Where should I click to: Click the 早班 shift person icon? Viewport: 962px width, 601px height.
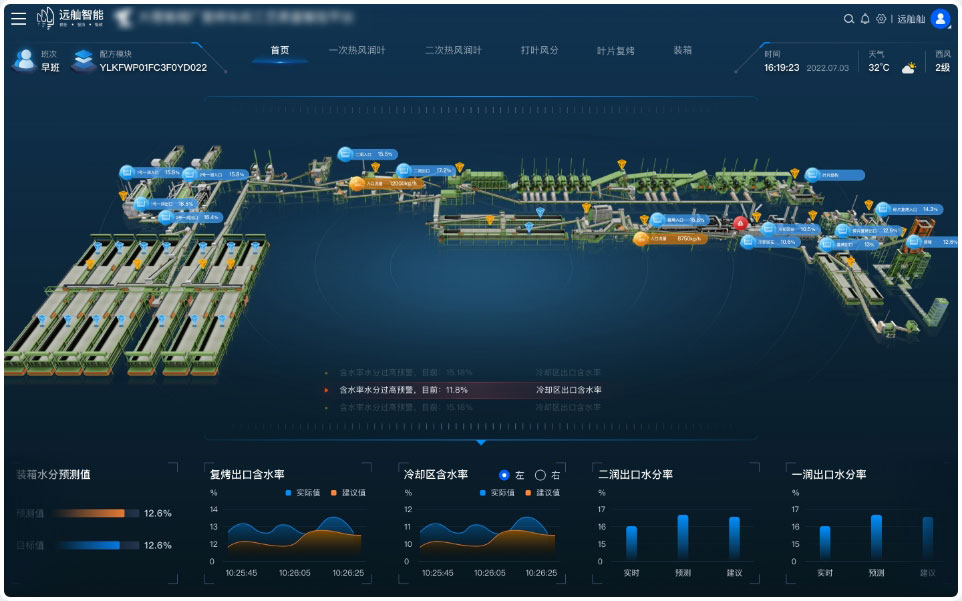click(25, 60)
